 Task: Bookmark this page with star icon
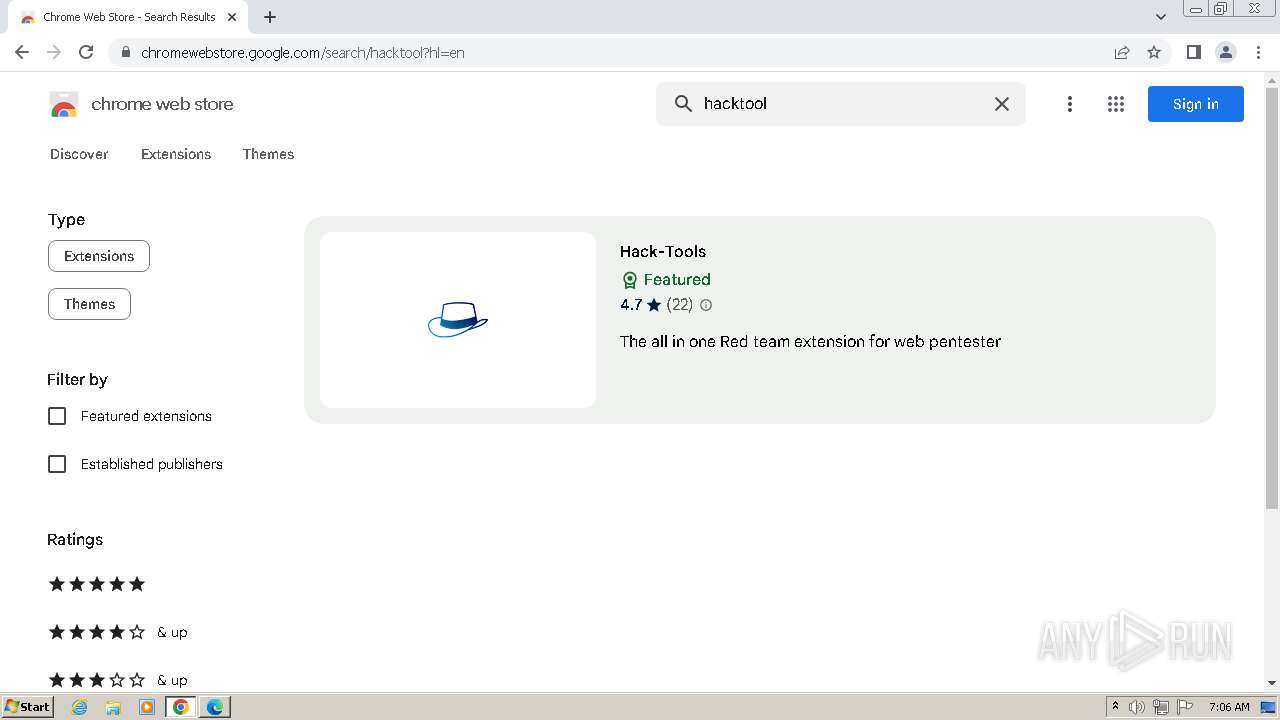(1154, 52)
